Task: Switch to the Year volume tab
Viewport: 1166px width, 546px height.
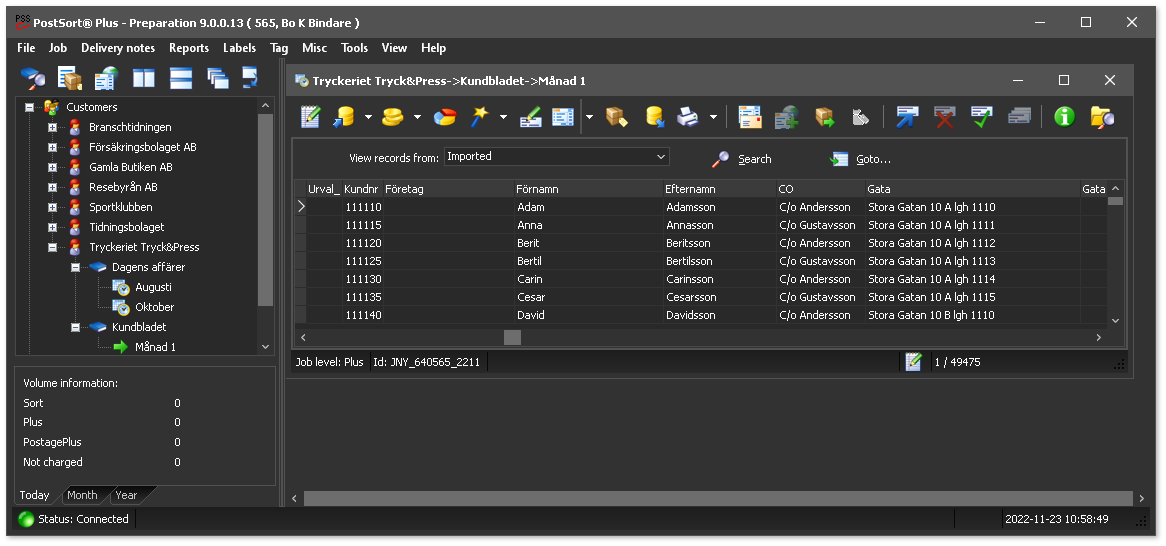Action: click(126, 495)
